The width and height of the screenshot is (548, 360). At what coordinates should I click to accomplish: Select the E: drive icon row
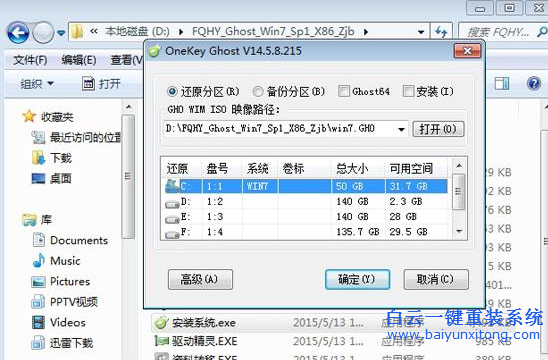[x=172, y=219]
